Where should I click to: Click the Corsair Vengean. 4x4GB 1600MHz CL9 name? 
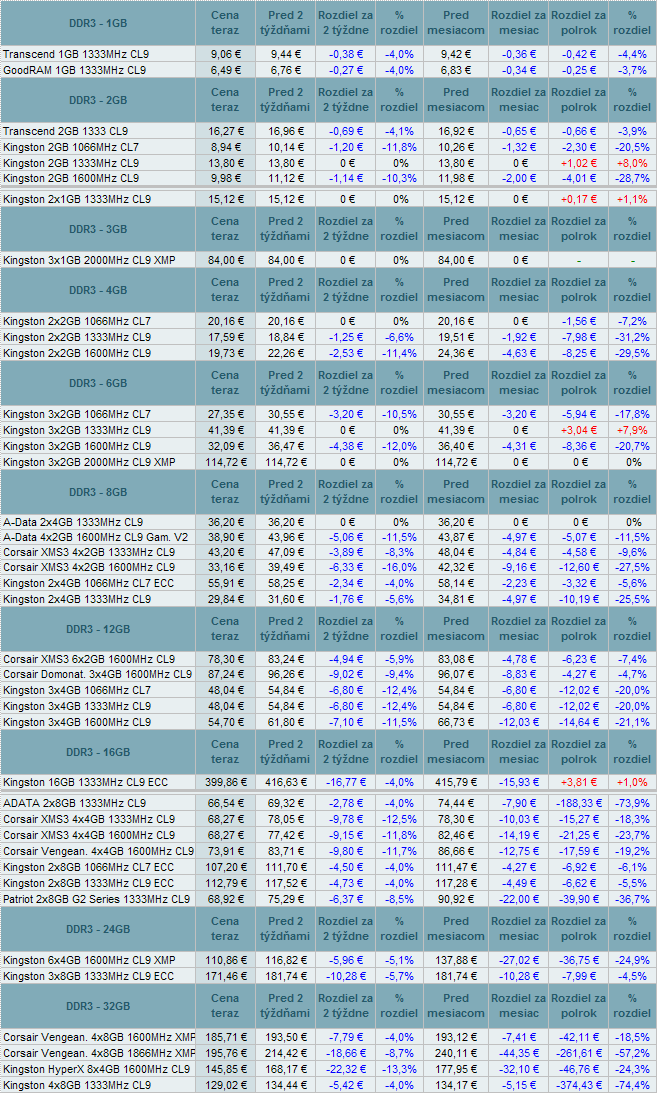click(98, 851)
